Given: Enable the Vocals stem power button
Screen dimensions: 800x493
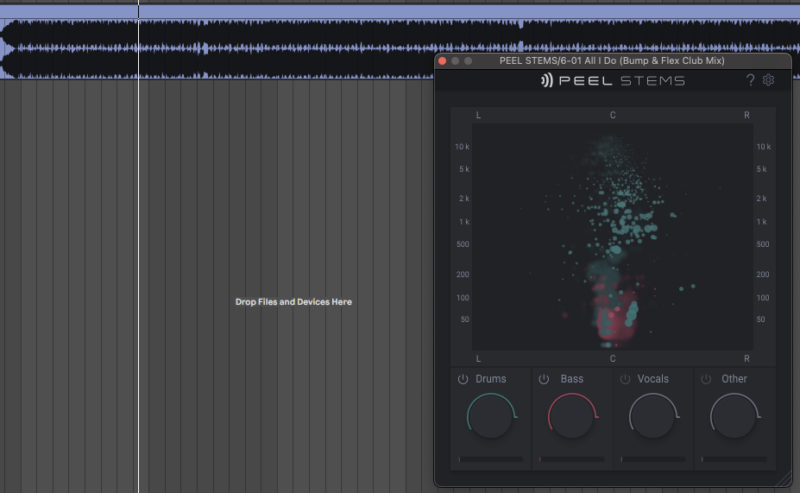Looking at the screenshot, I should [625, 380].
